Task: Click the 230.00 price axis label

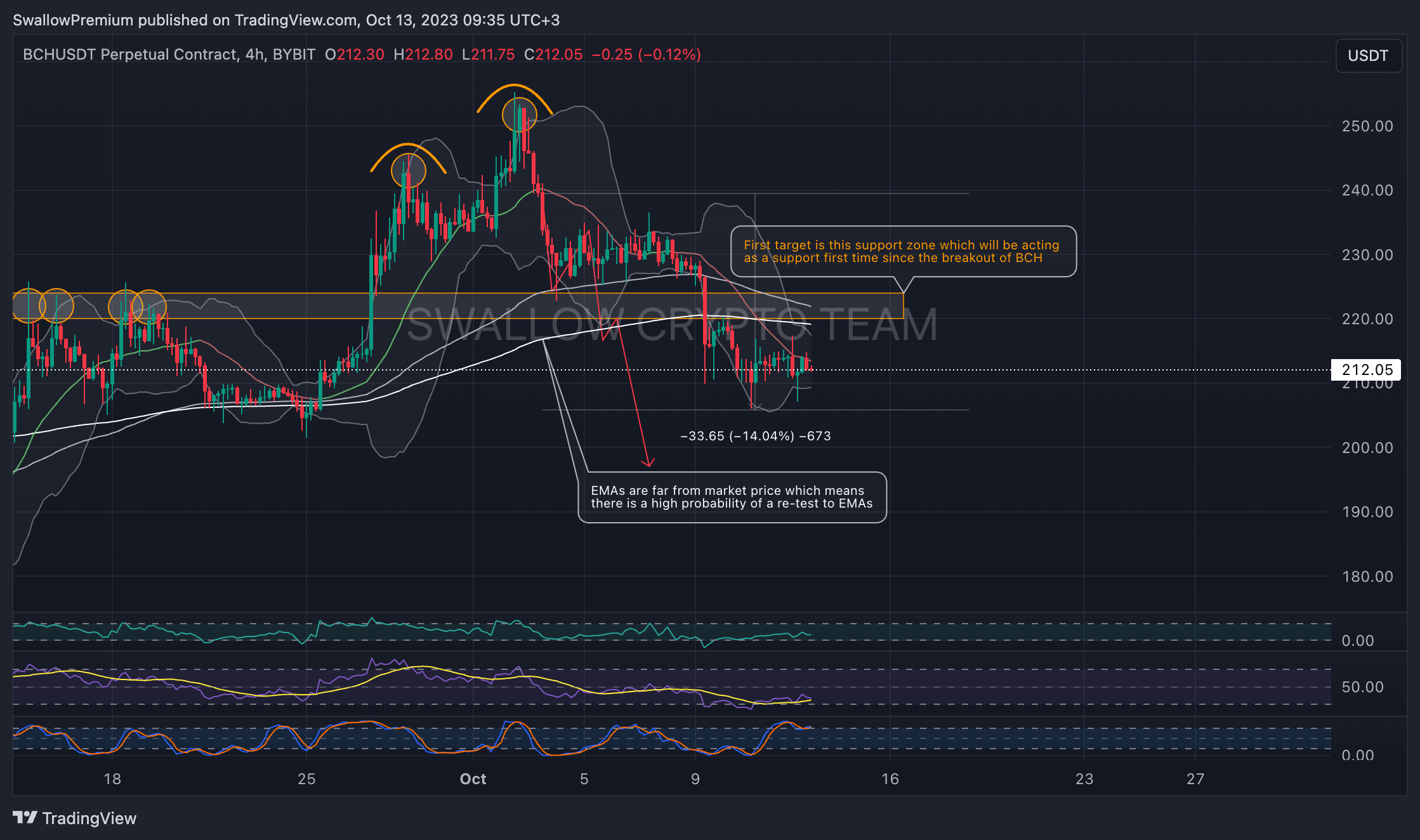Action: coord(1367,254)
